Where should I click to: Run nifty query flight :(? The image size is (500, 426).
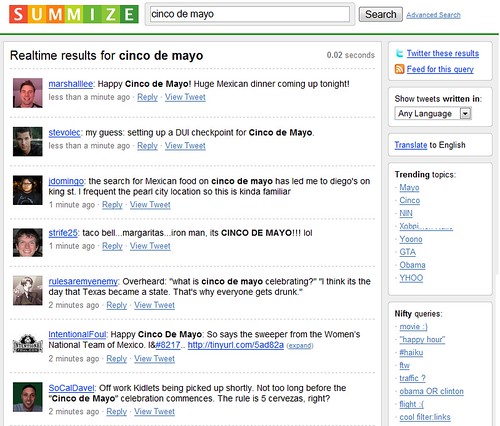[412, 404]
